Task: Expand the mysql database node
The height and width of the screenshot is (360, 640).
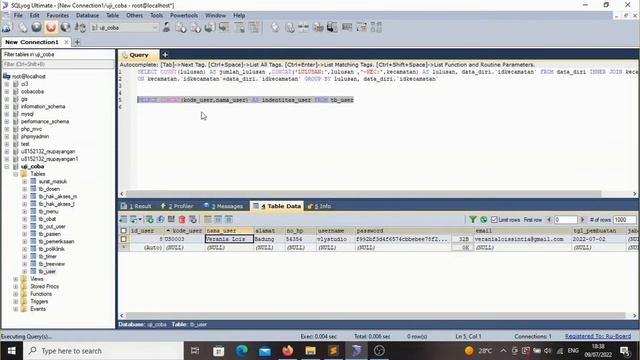Action: tap(7, 114)
